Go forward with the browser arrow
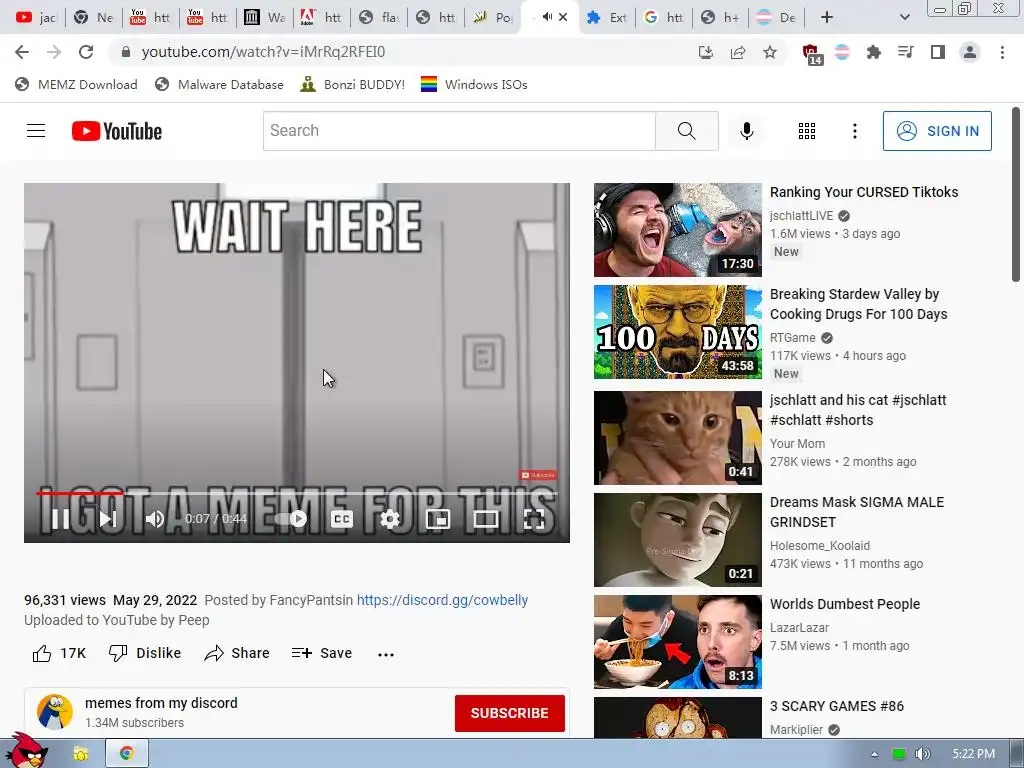This screenshot has height=768, width=1024. [x=54, y=52]
